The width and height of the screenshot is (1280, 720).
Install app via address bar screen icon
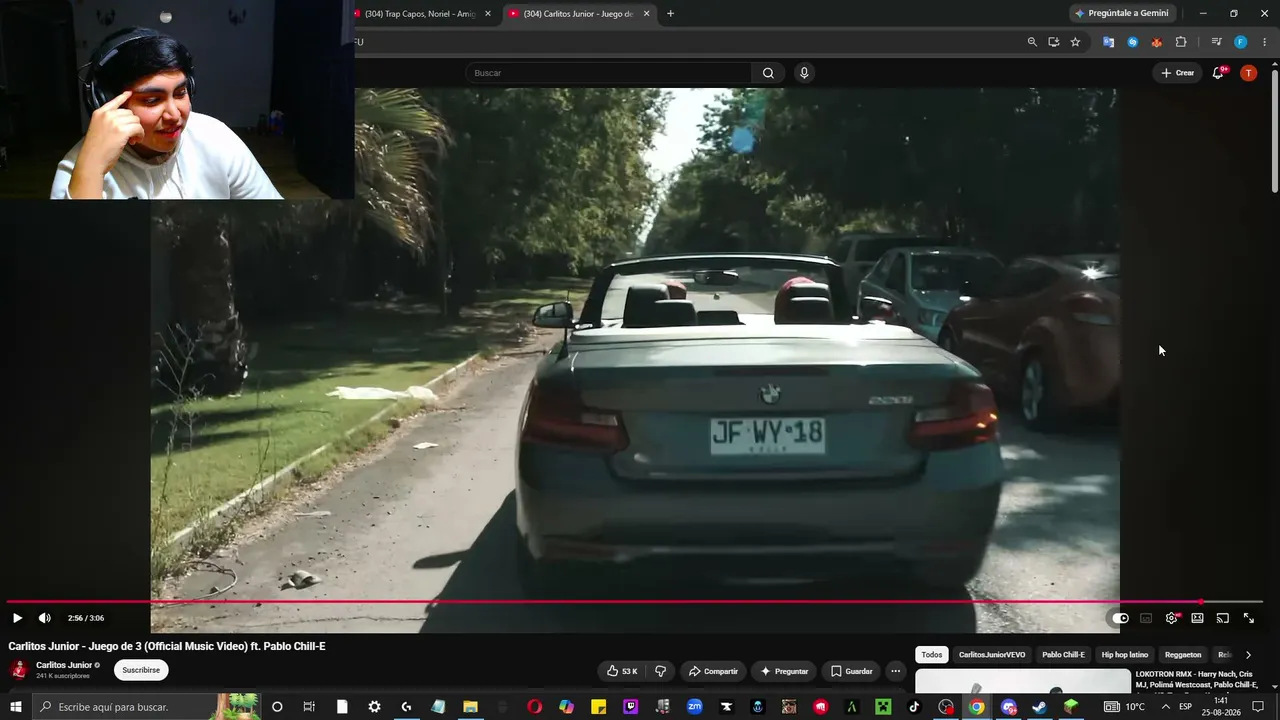[x=1054, y=42]
